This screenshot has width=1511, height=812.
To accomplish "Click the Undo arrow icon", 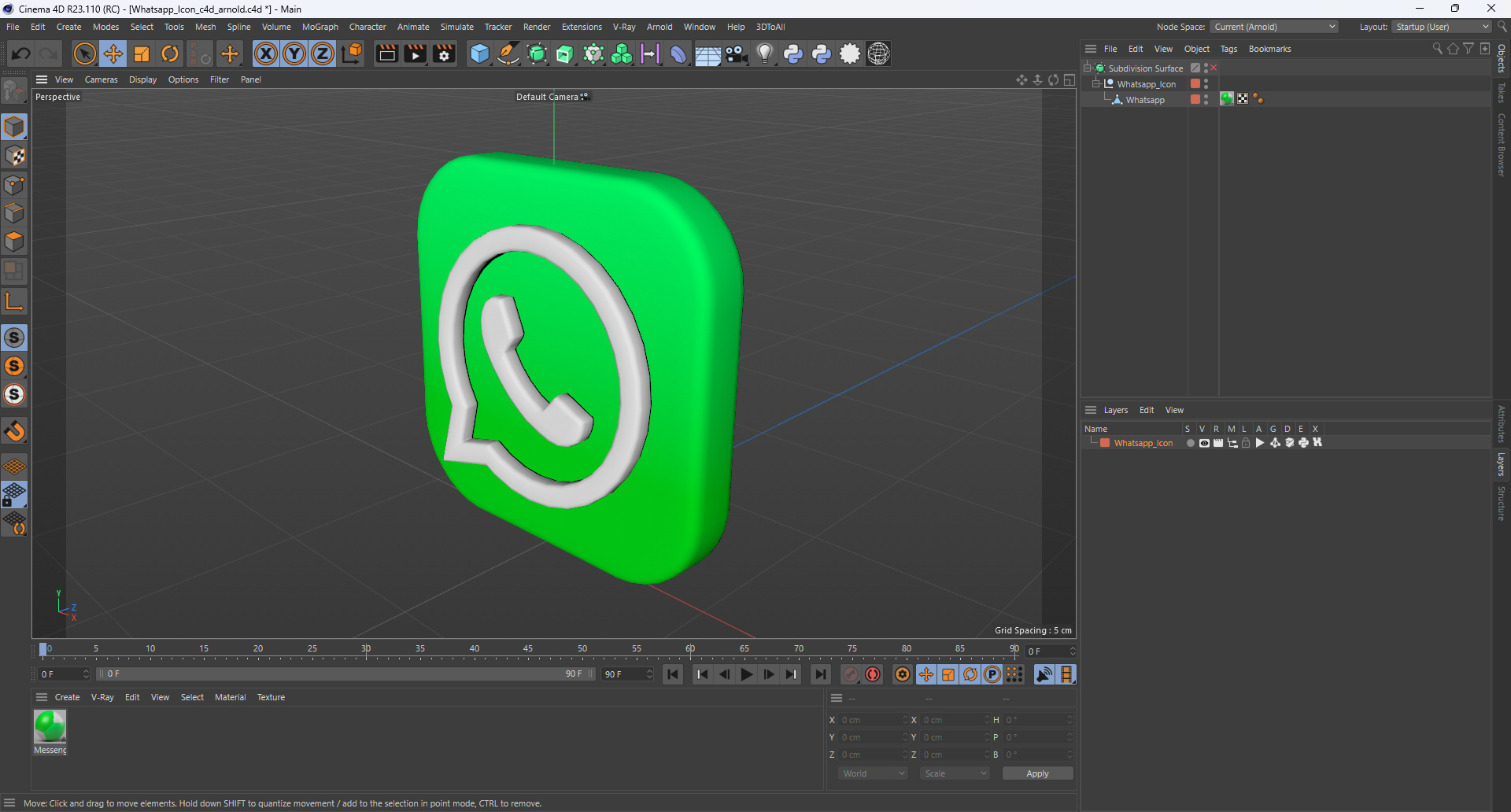I will pyautogui.click(x=21, y=54).
